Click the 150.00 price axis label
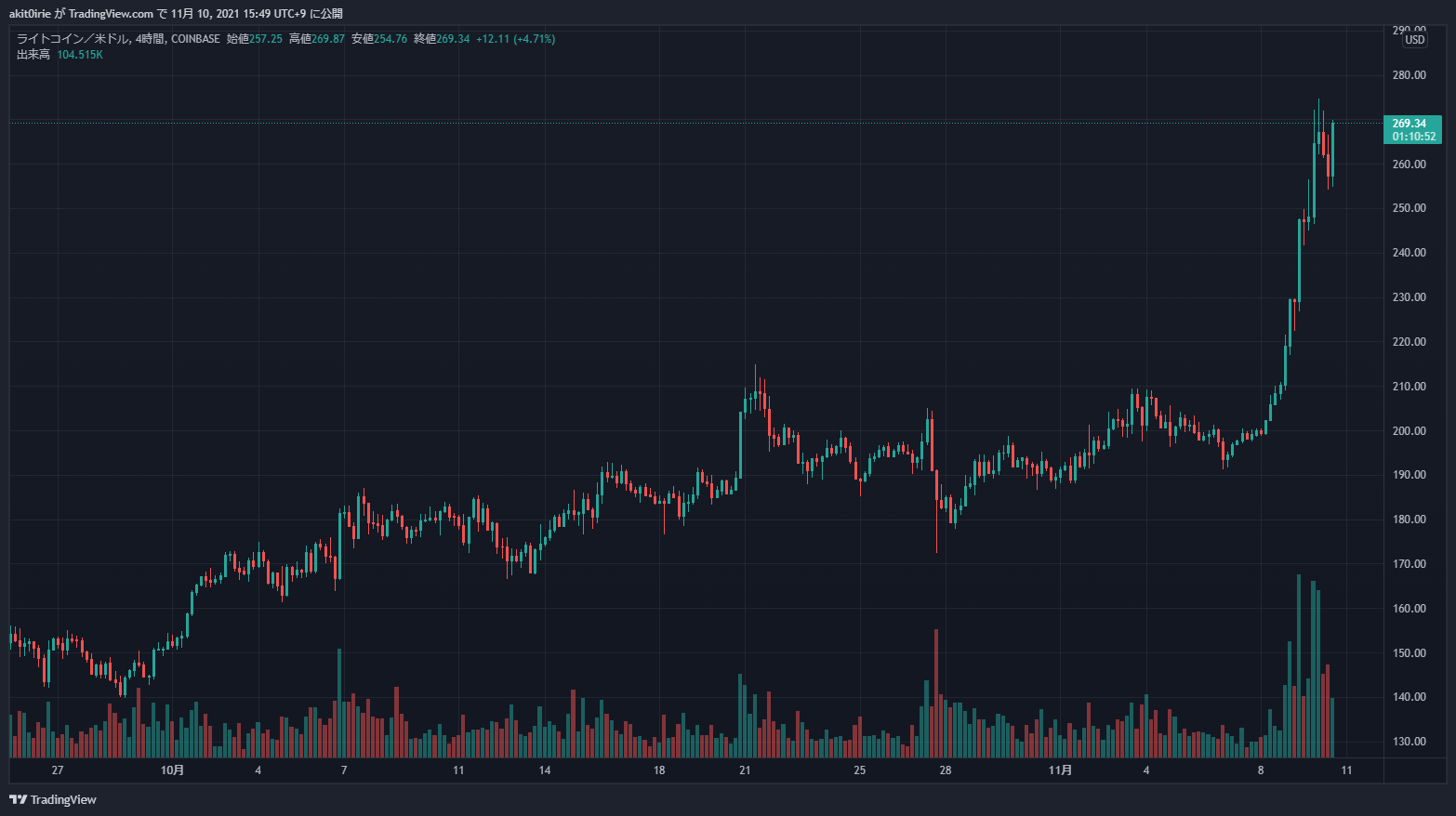Viewport: 1456px width, 816px height. [x=1409, y=653]
